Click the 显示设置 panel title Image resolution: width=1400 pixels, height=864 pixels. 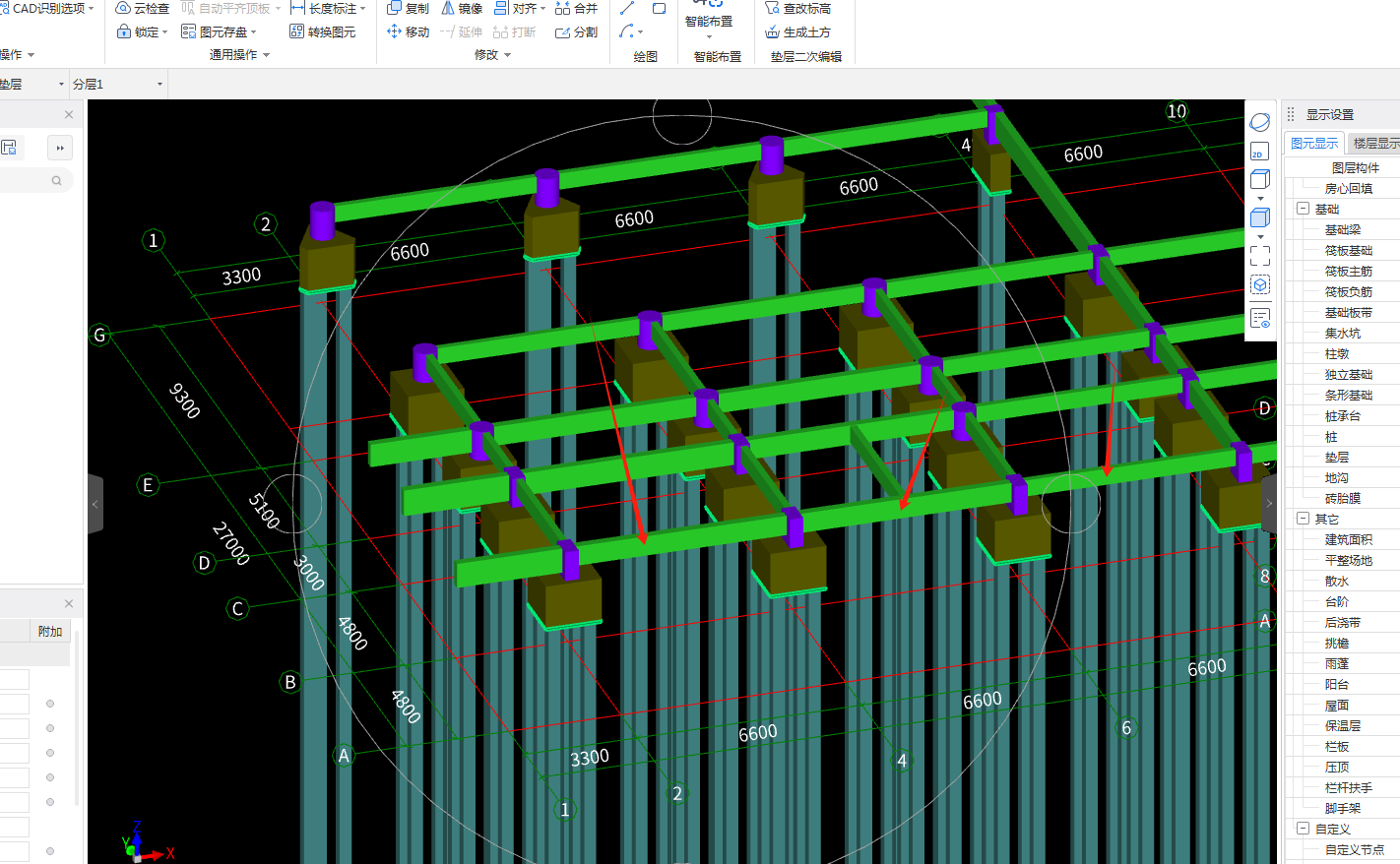click(1330, 114)
